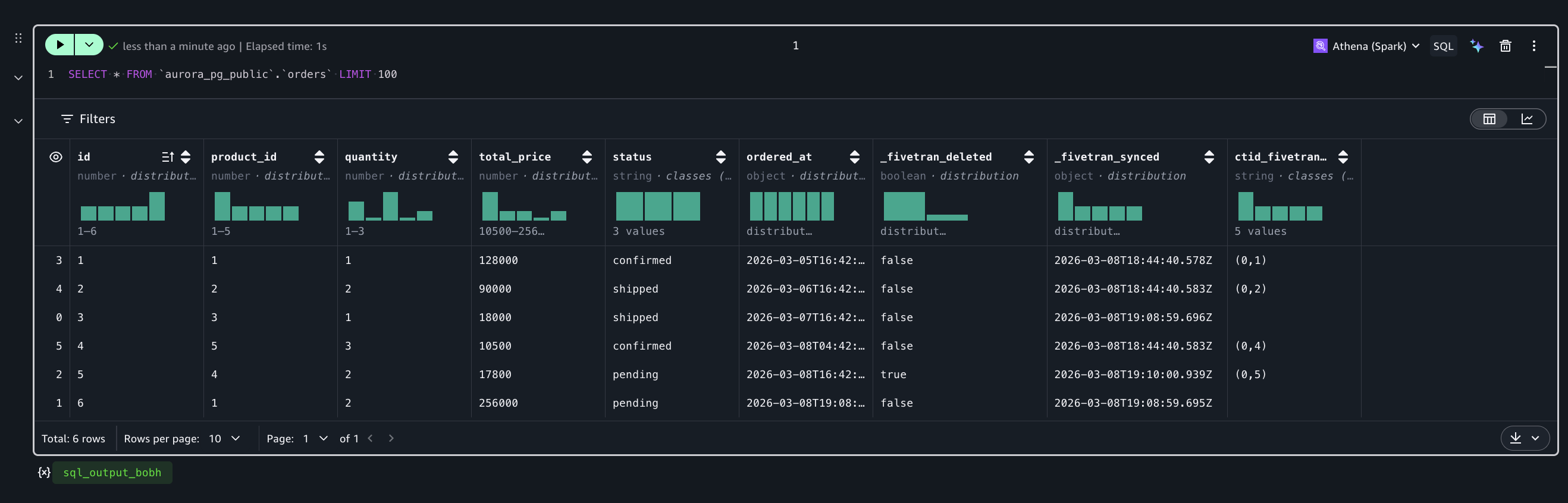Open the Page number selector
1568x503 pixels.
tap(315, 438)
